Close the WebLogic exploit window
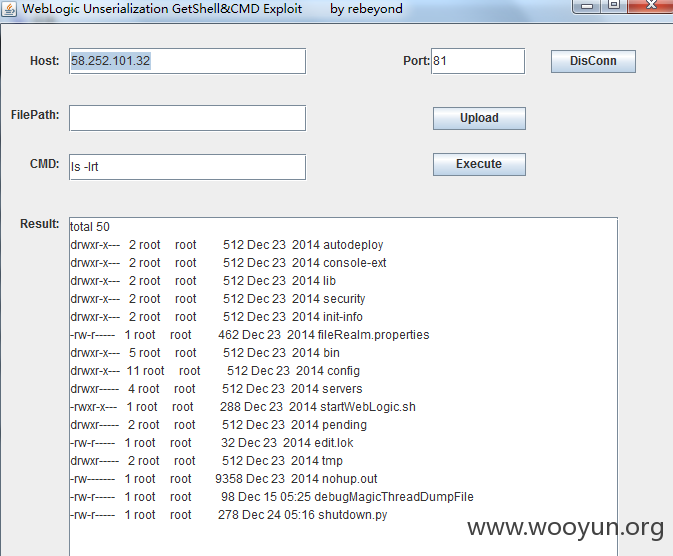673x556 pixels. [x=651, y=6]
